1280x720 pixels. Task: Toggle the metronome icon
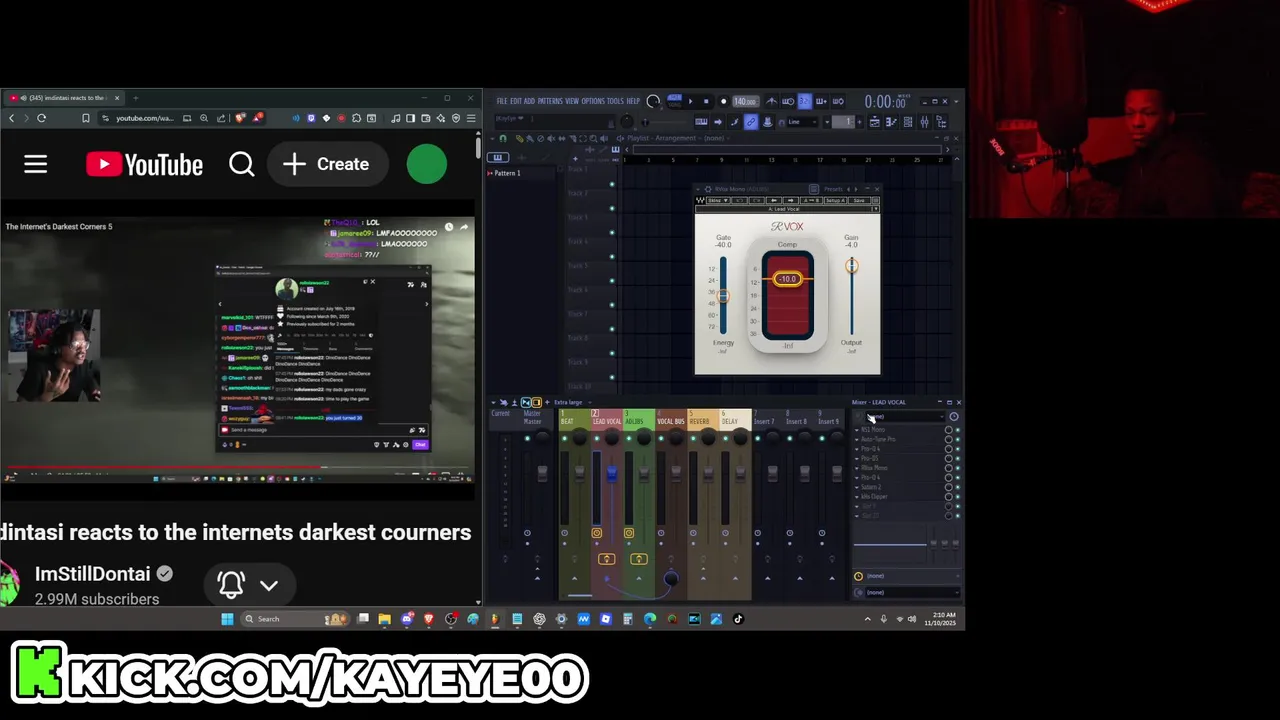(x=771, y=101)
